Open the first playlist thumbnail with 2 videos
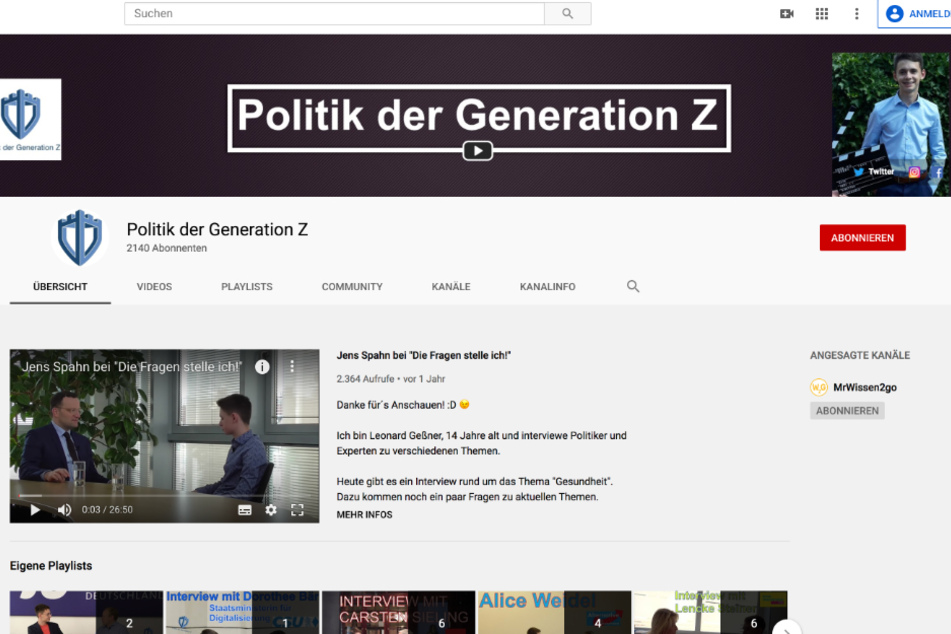The height and width of the screenshot is (634, 951). [x=86, y=613]
